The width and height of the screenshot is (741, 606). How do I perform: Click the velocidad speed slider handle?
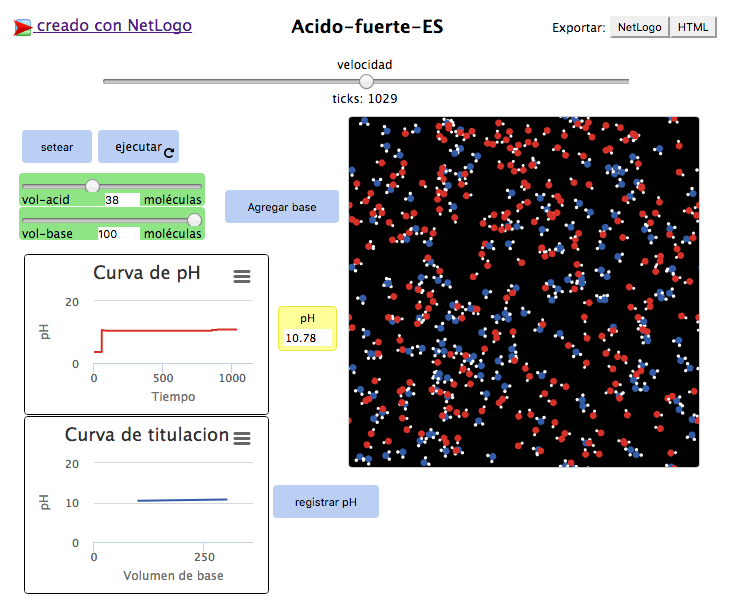tap(366, 81)
